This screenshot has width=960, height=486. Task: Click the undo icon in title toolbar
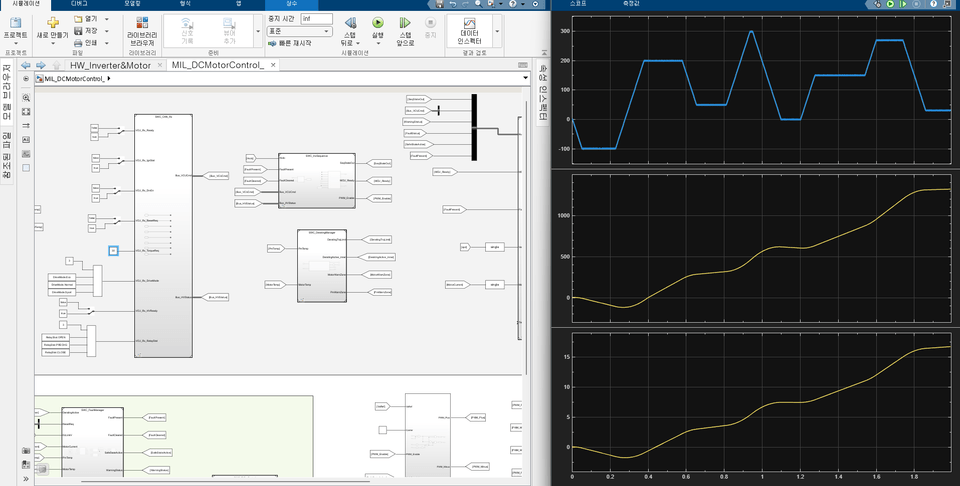click(452, 4)
